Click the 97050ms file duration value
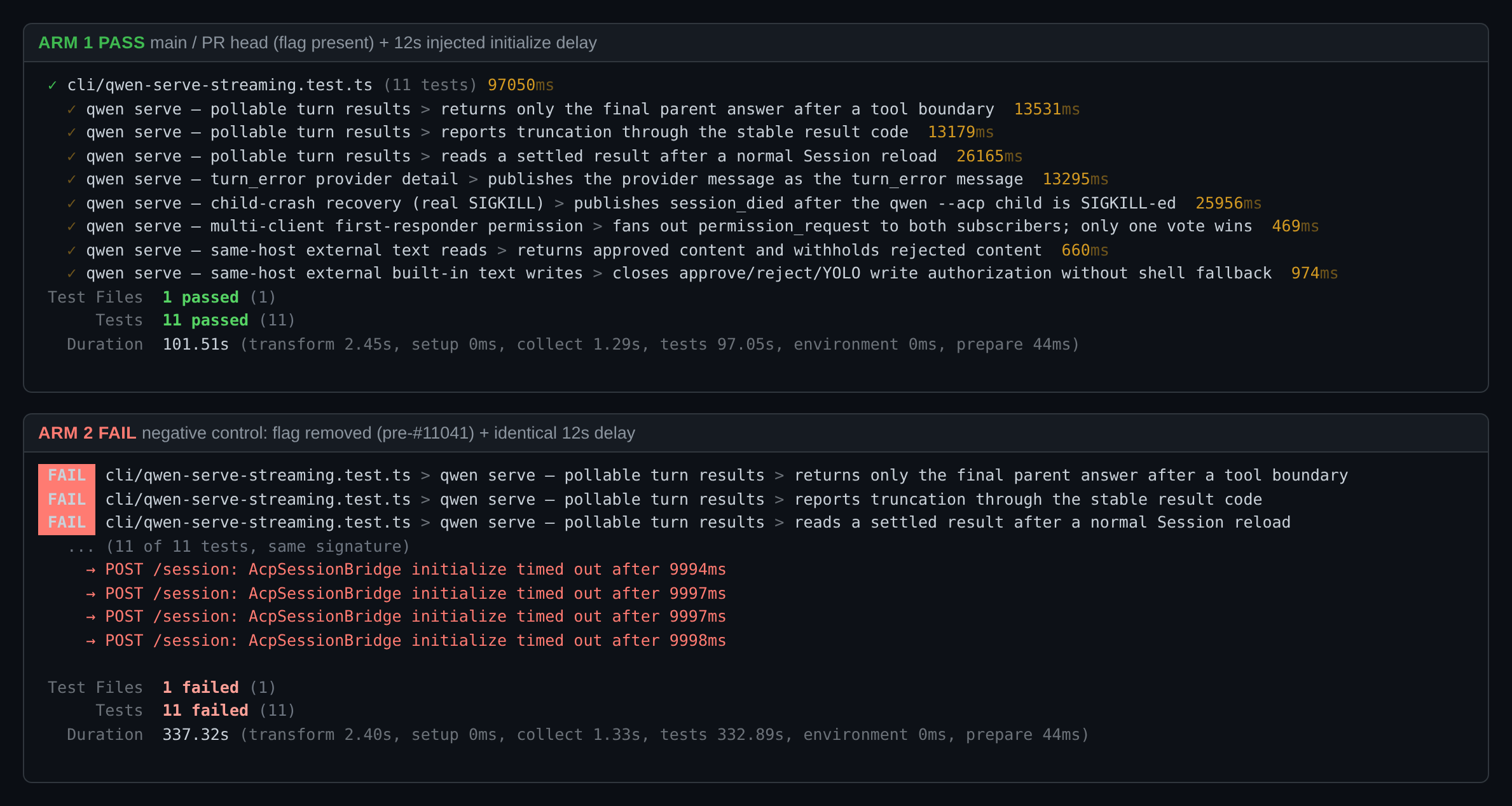Viewport: 1512px width, 806px height. coord(520,85)
